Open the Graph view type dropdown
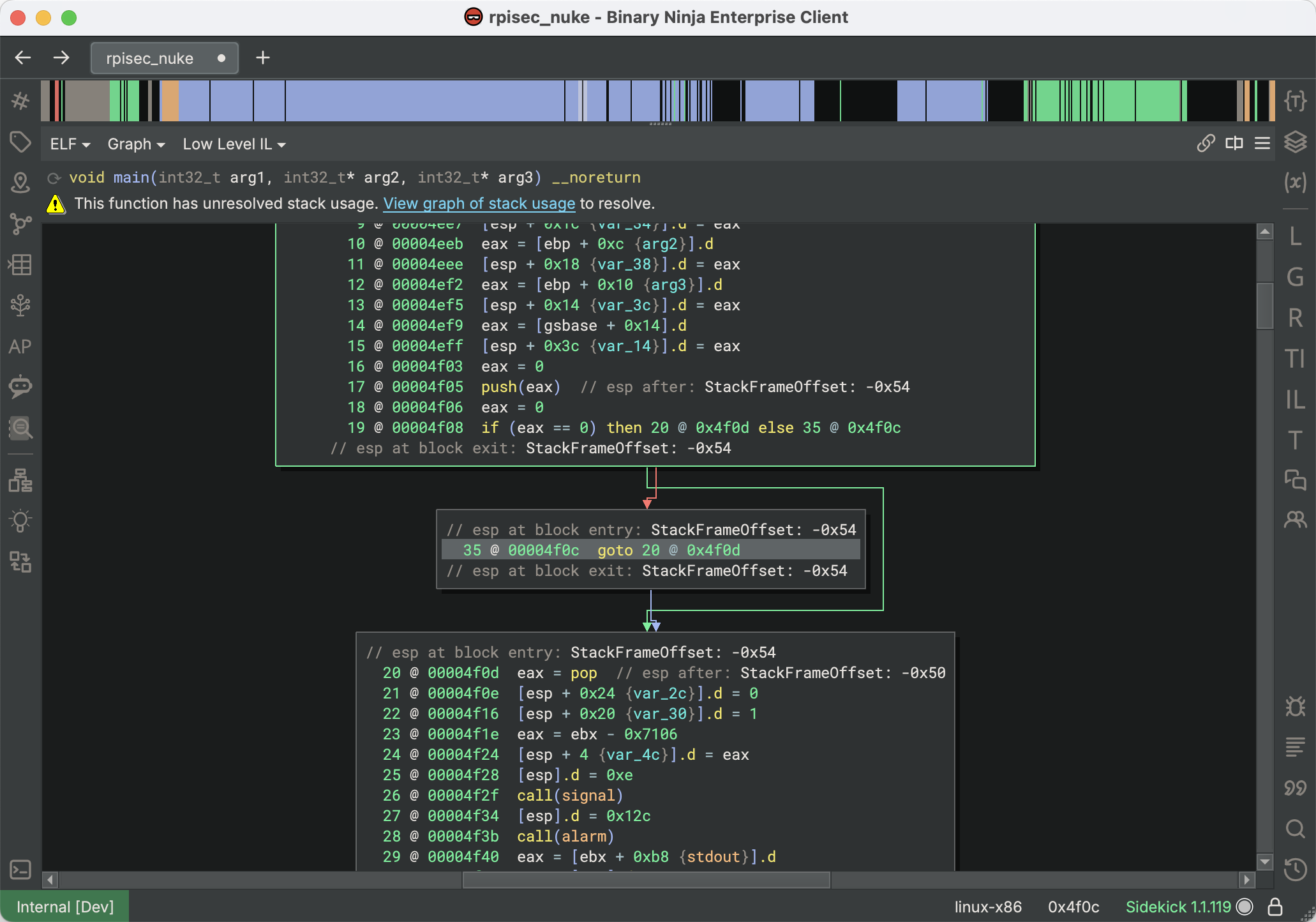1316x922 pixels. (136, 144)
